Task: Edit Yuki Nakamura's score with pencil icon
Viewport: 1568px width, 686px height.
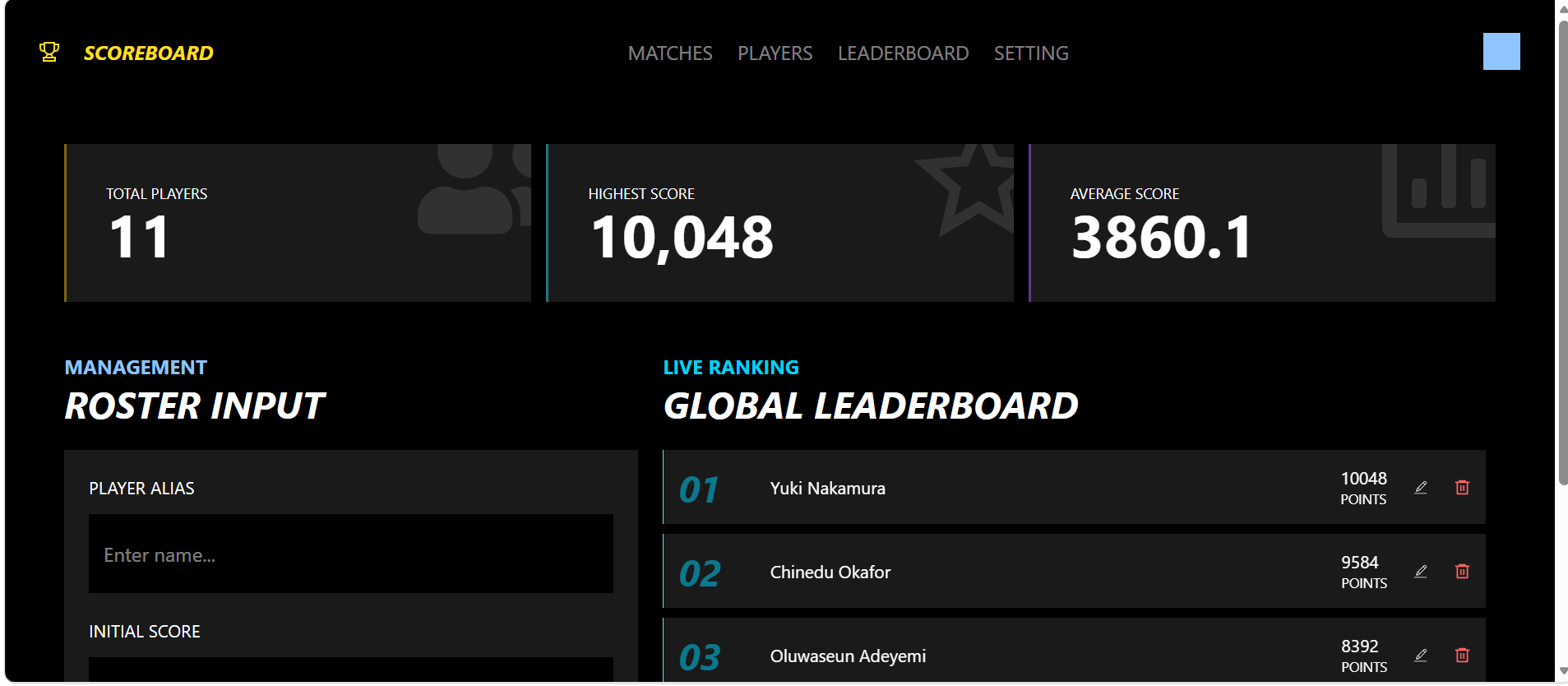Action: pos(1420,488)
